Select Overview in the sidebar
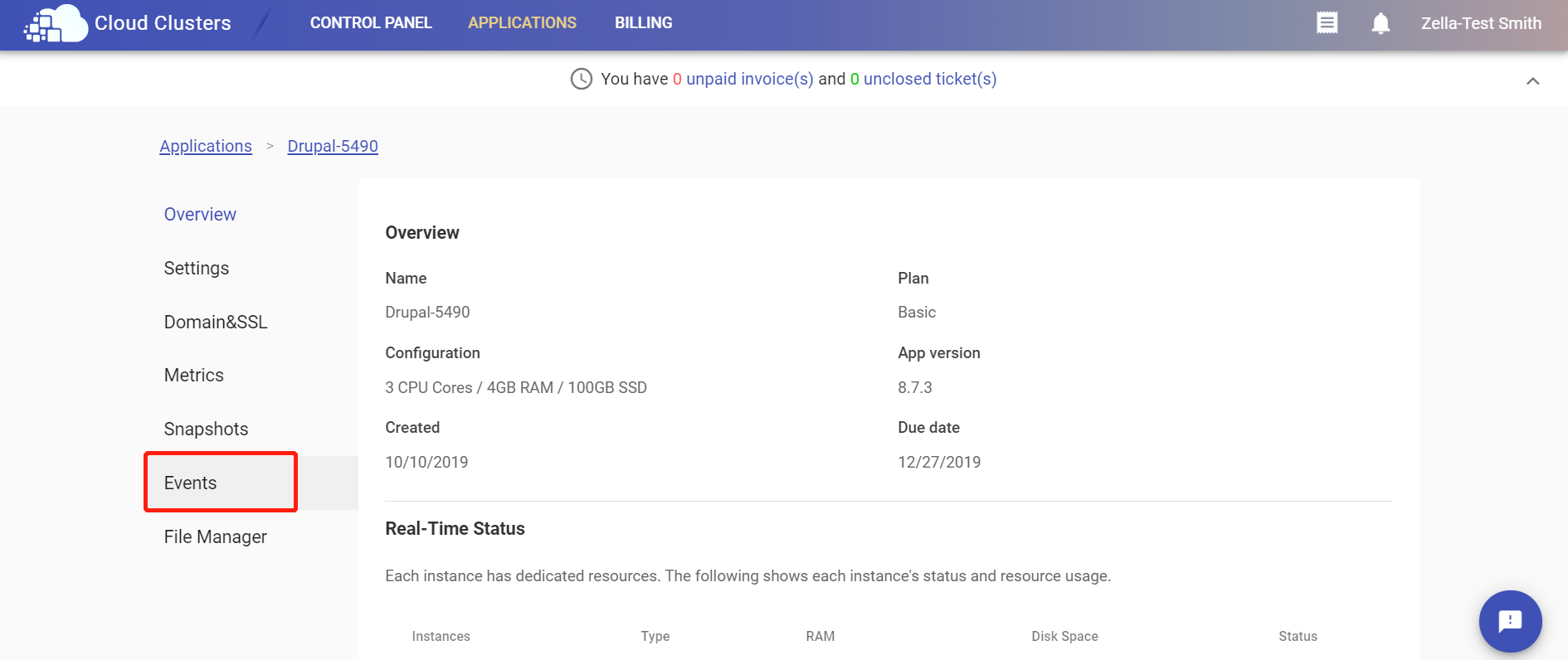The width and height of the screenshot is (1568, 660). 200,214
